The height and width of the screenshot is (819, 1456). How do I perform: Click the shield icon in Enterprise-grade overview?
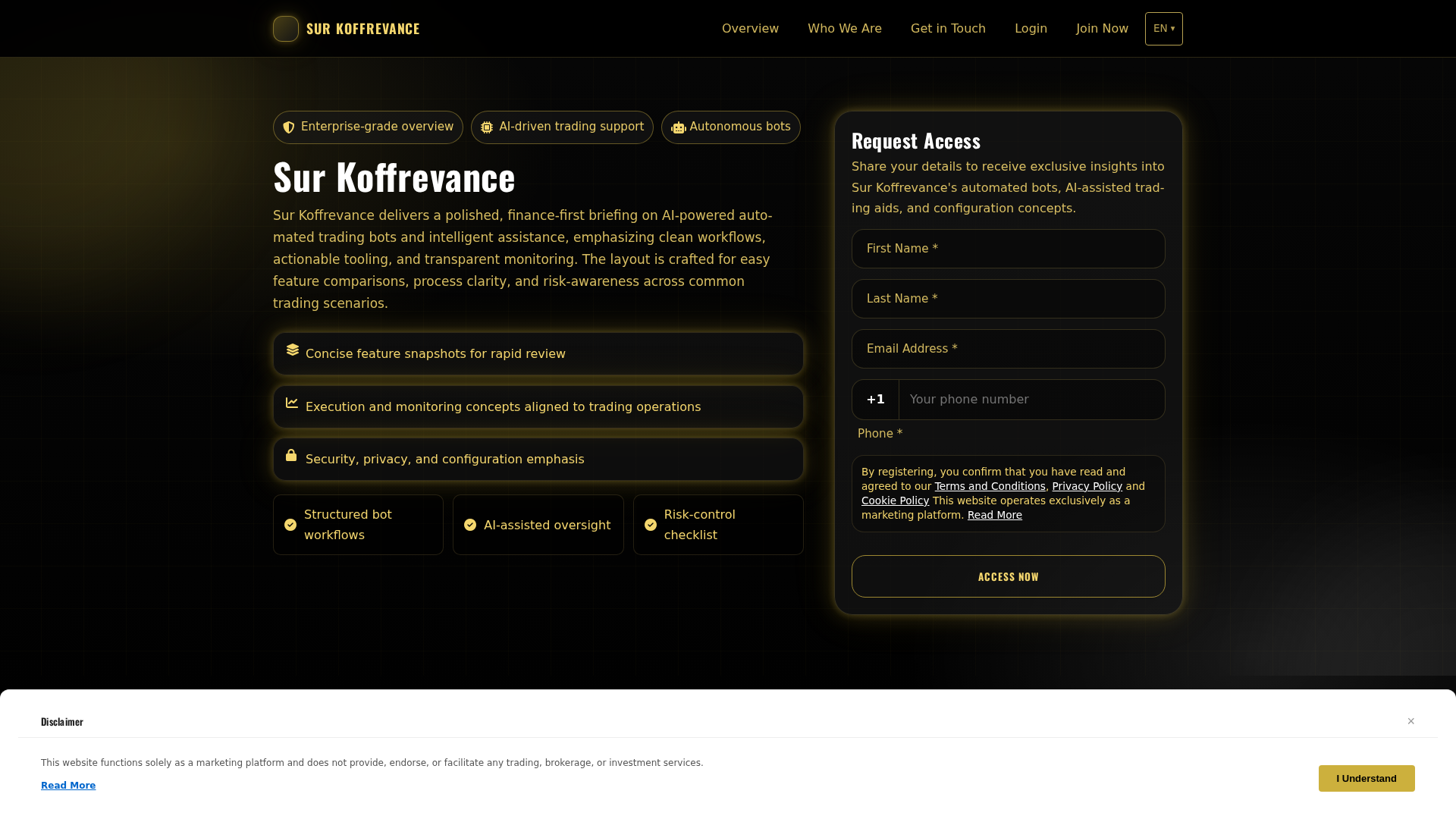(289, 127)
